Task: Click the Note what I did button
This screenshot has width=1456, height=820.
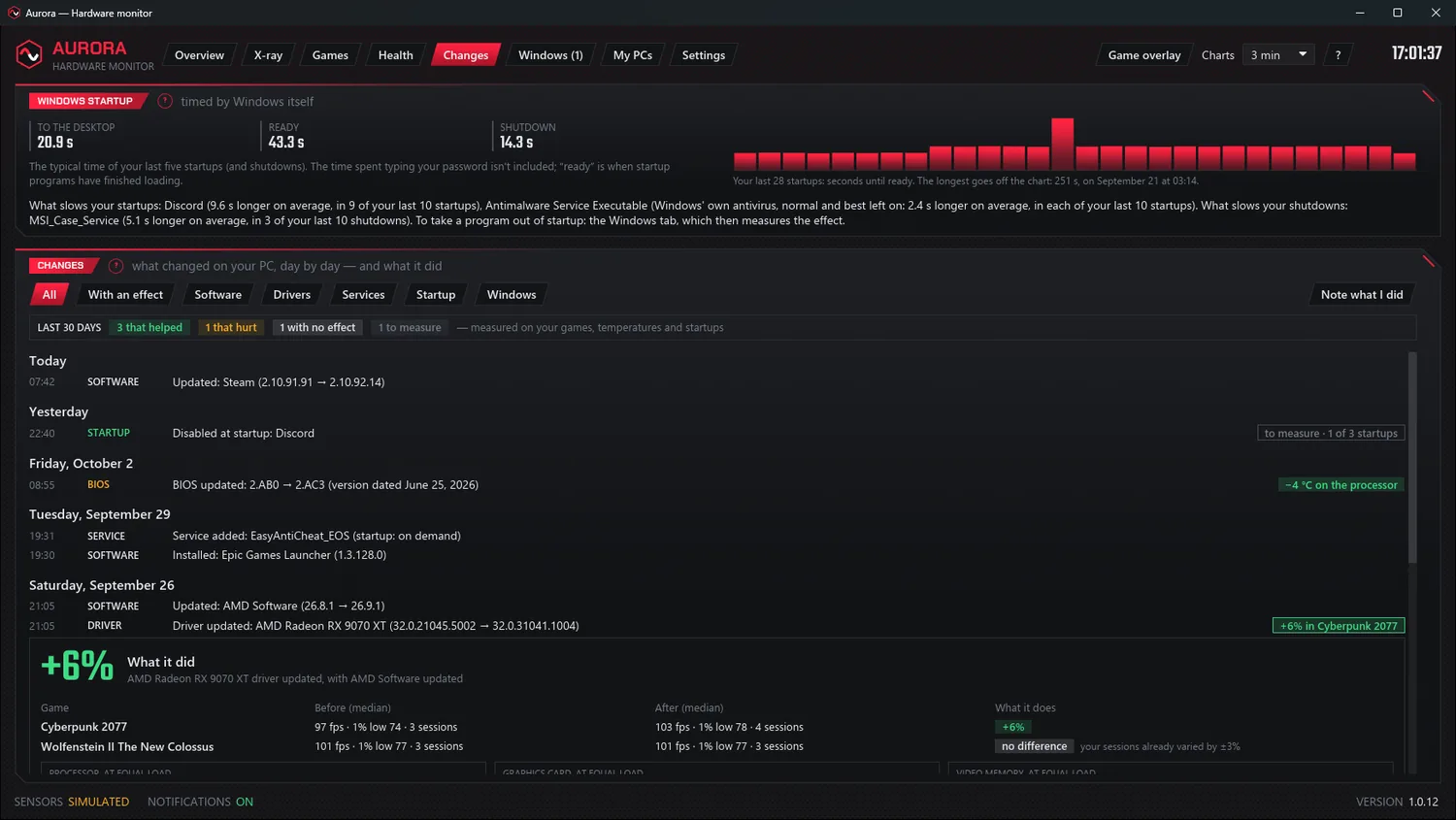Action: [1362, 295]
